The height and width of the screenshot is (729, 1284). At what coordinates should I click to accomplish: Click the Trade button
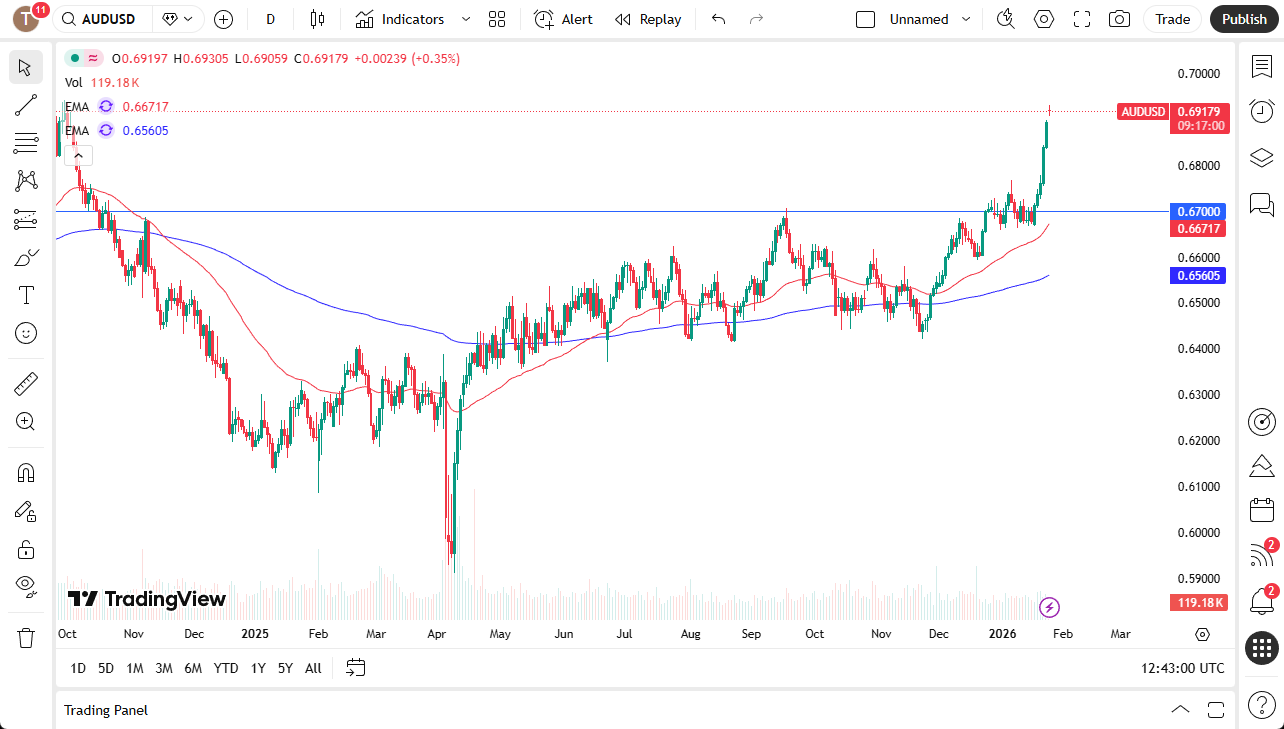pyautogui.click(x=1173, y=19)
